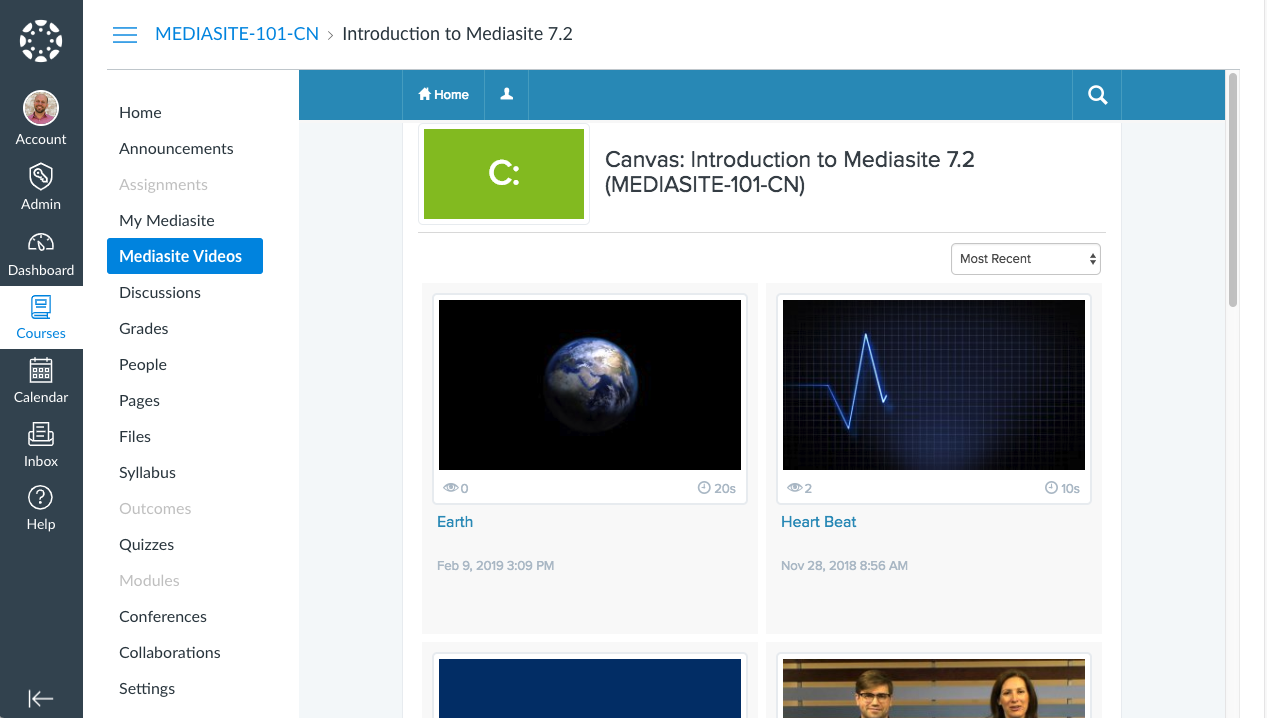Open the Calendar icon
The width and height of the screenshot is (1267, 718).
[x=41, y=370]
